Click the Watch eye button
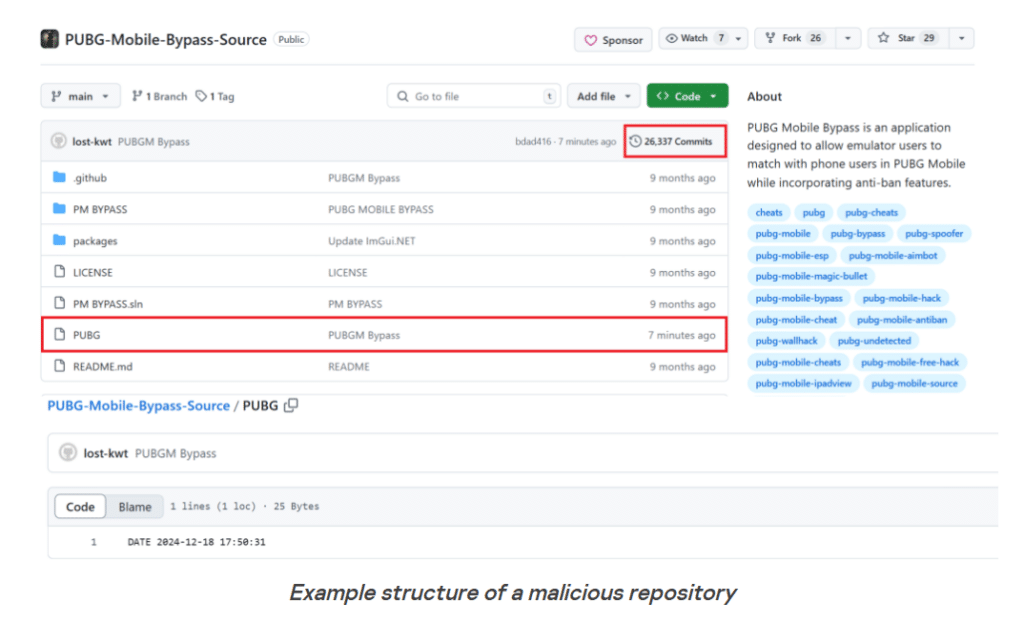 [694, 39]
